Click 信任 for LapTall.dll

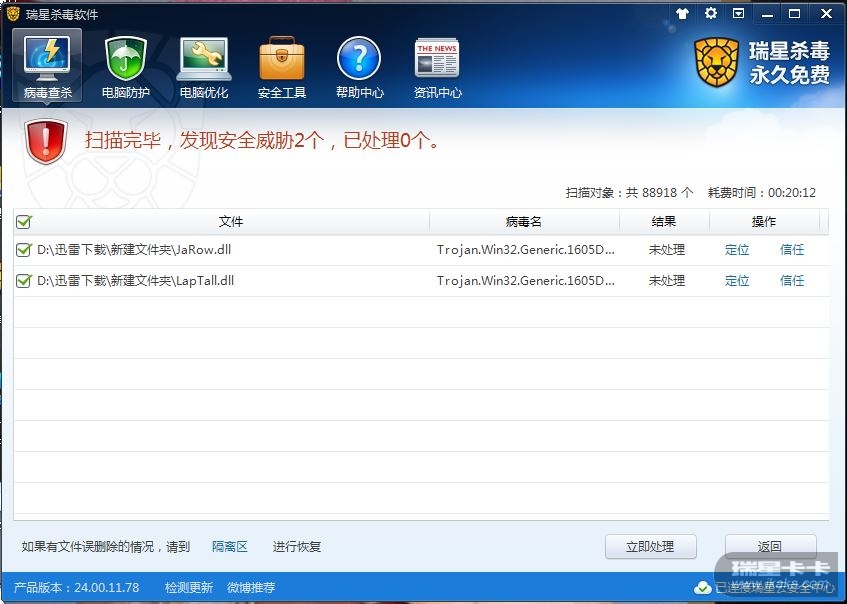(x=792, y=281)
